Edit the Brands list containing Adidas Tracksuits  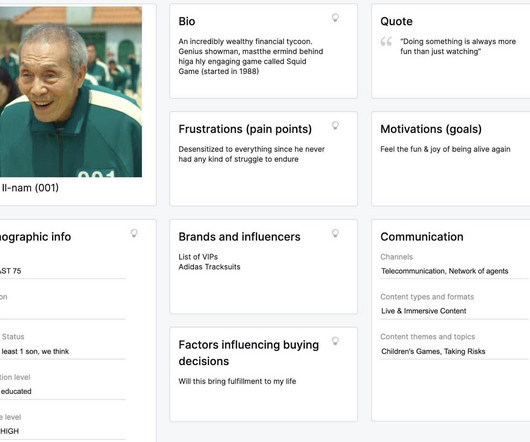tap(209, 262)
